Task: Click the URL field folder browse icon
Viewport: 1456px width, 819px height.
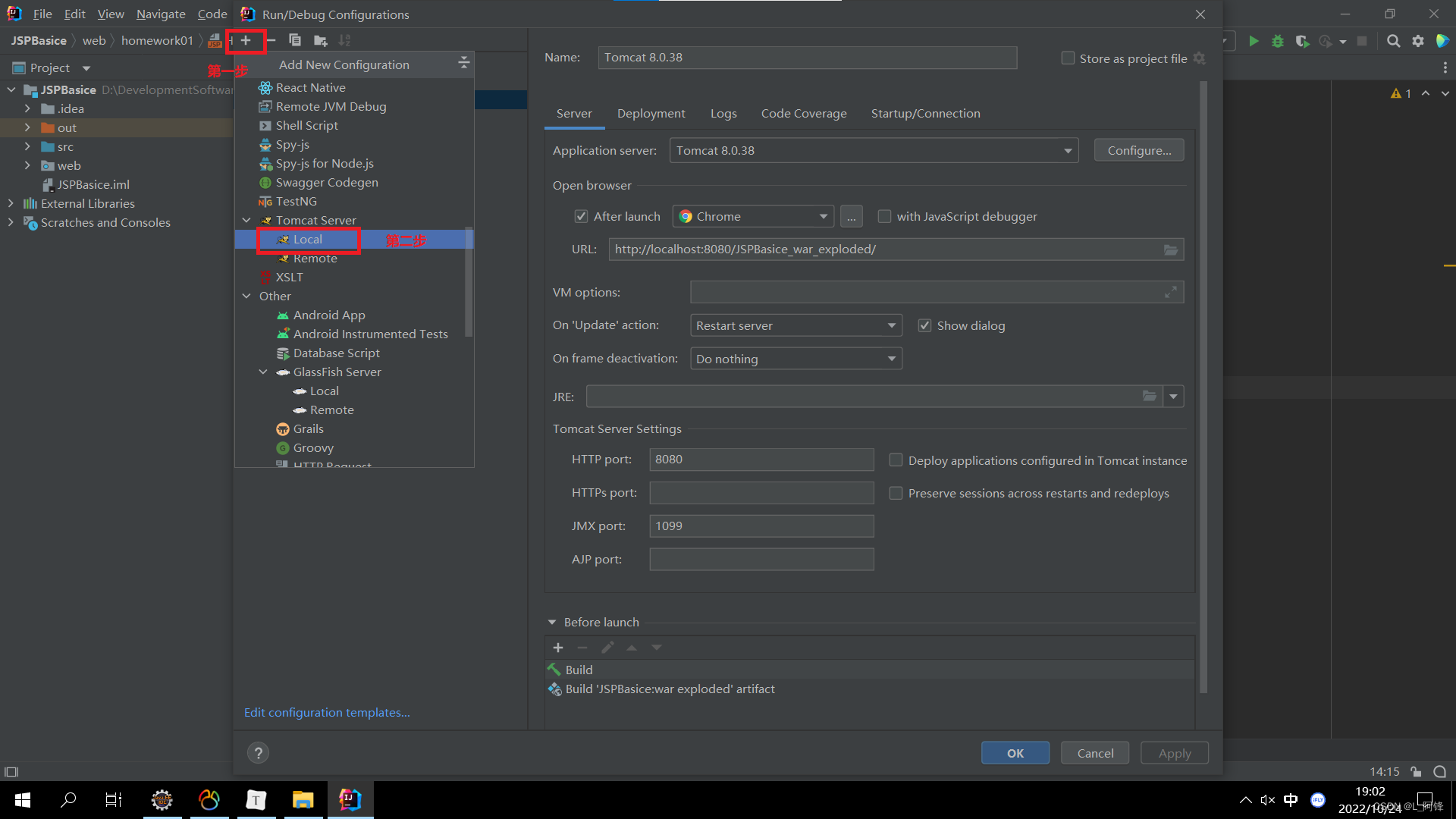Action: [1171, 249]
